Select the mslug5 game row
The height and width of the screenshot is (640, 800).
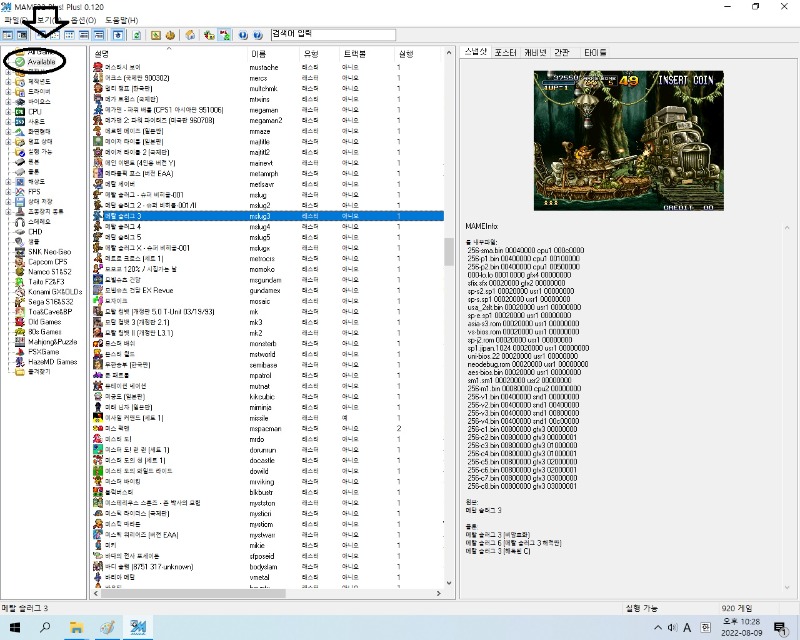pyautogui.click(x=268, y=237)
